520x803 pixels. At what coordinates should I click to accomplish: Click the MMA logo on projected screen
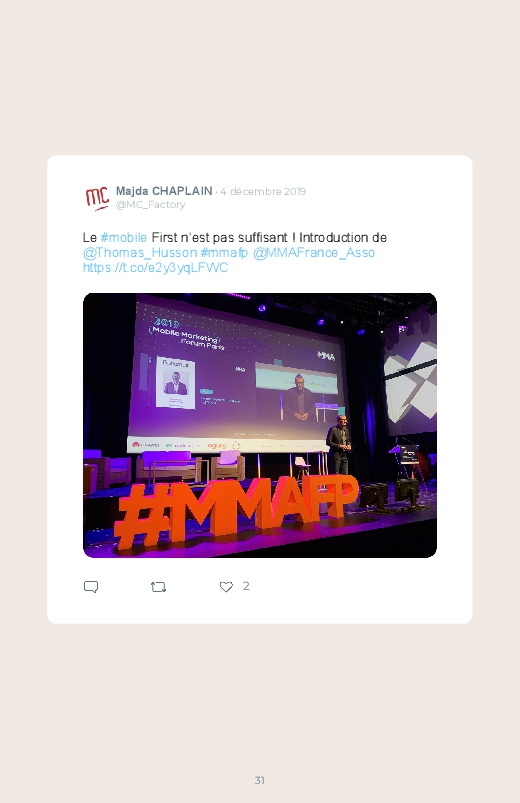(x=326, y=355)
